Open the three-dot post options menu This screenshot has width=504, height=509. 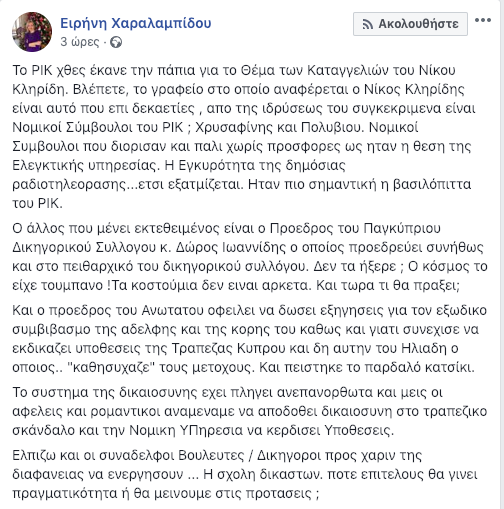click(x=483, y=20)
